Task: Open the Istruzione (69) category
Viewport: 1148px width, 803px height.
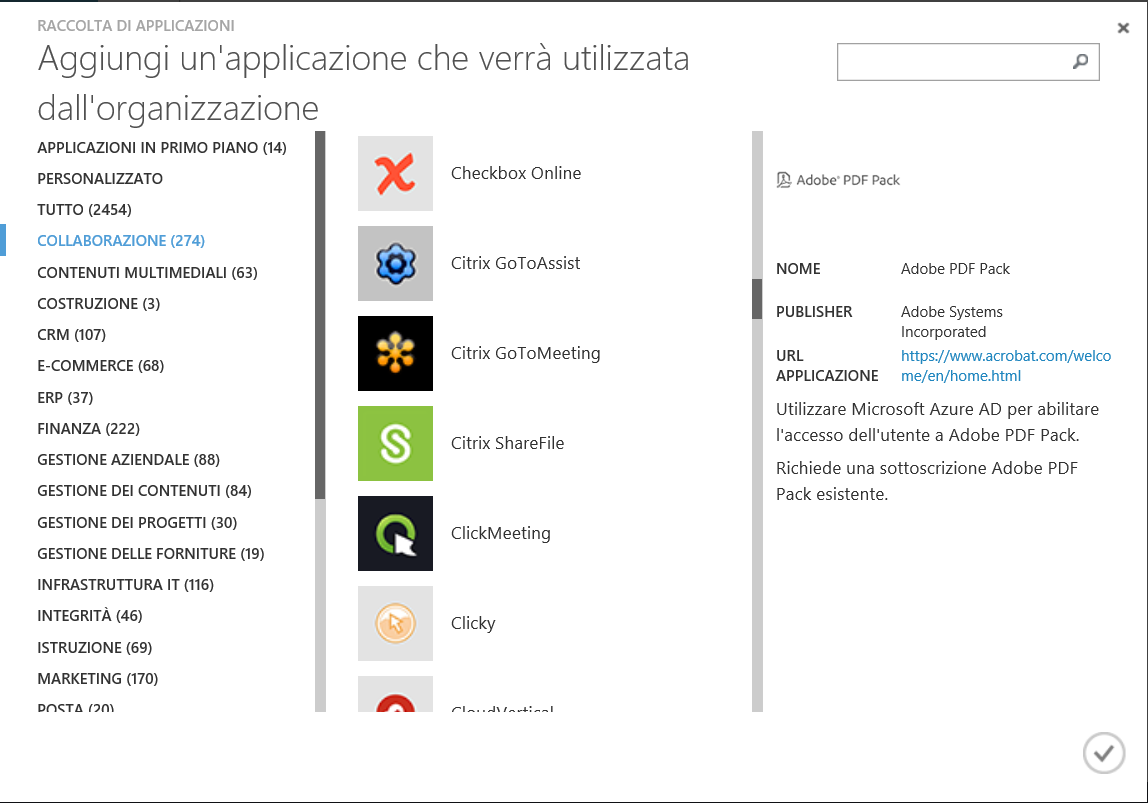Action: (94, 648)
